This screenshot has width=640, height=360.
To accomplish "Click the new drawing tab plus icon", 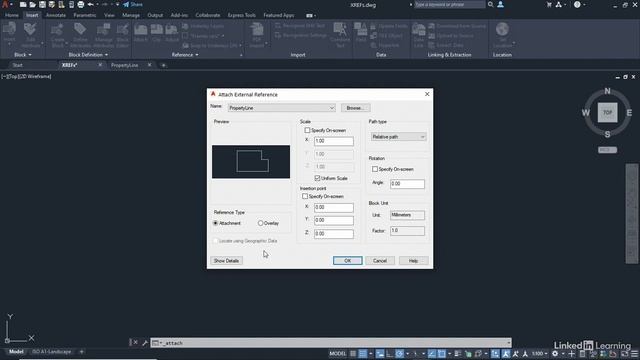I will point(163,65).
